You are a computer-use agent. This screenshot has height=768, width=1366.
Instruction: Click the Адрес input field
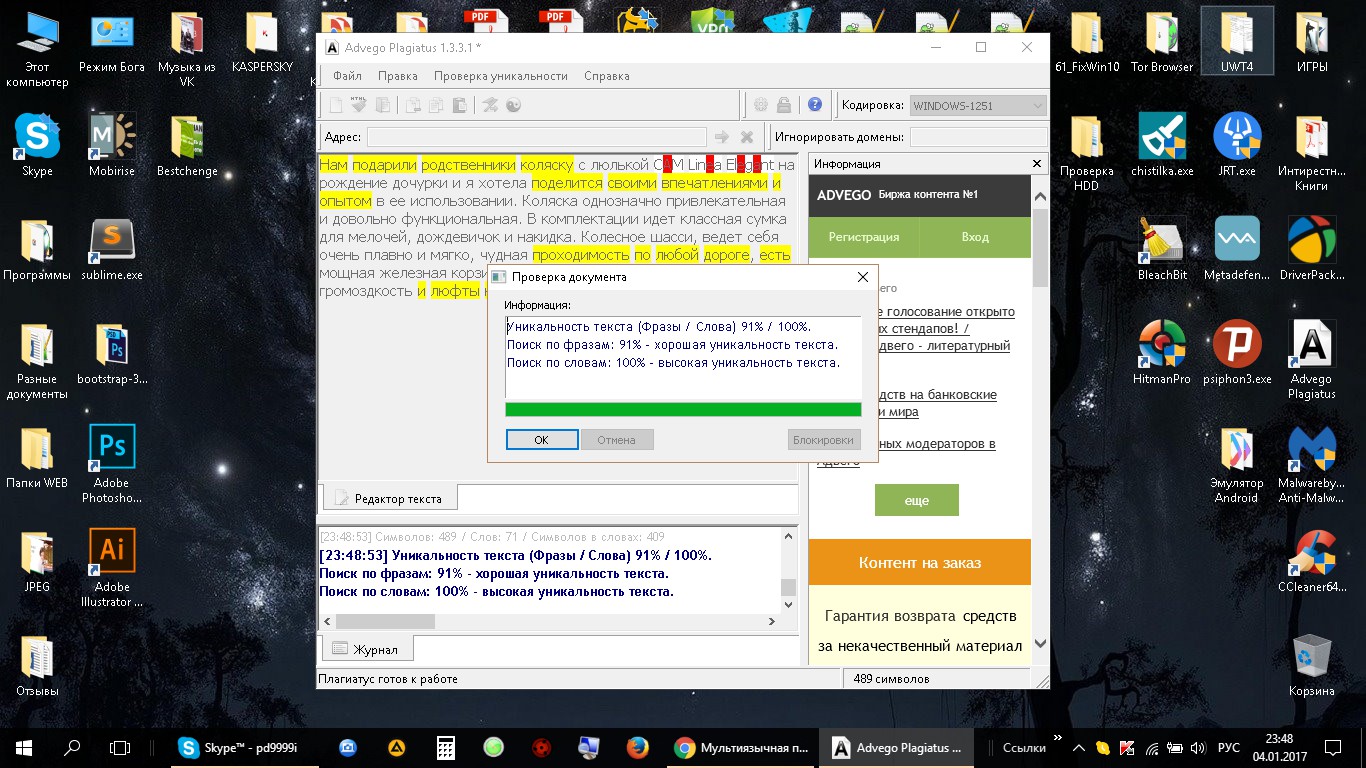click(537, 137)
